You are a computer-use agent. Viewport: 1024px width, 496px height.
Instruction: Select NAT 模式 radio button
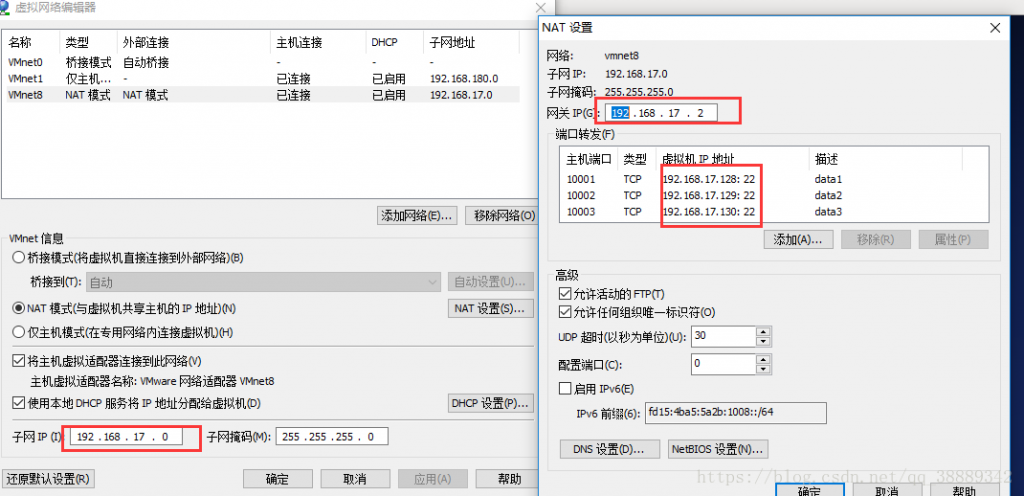pyautogui.click(x=19, y=307)
